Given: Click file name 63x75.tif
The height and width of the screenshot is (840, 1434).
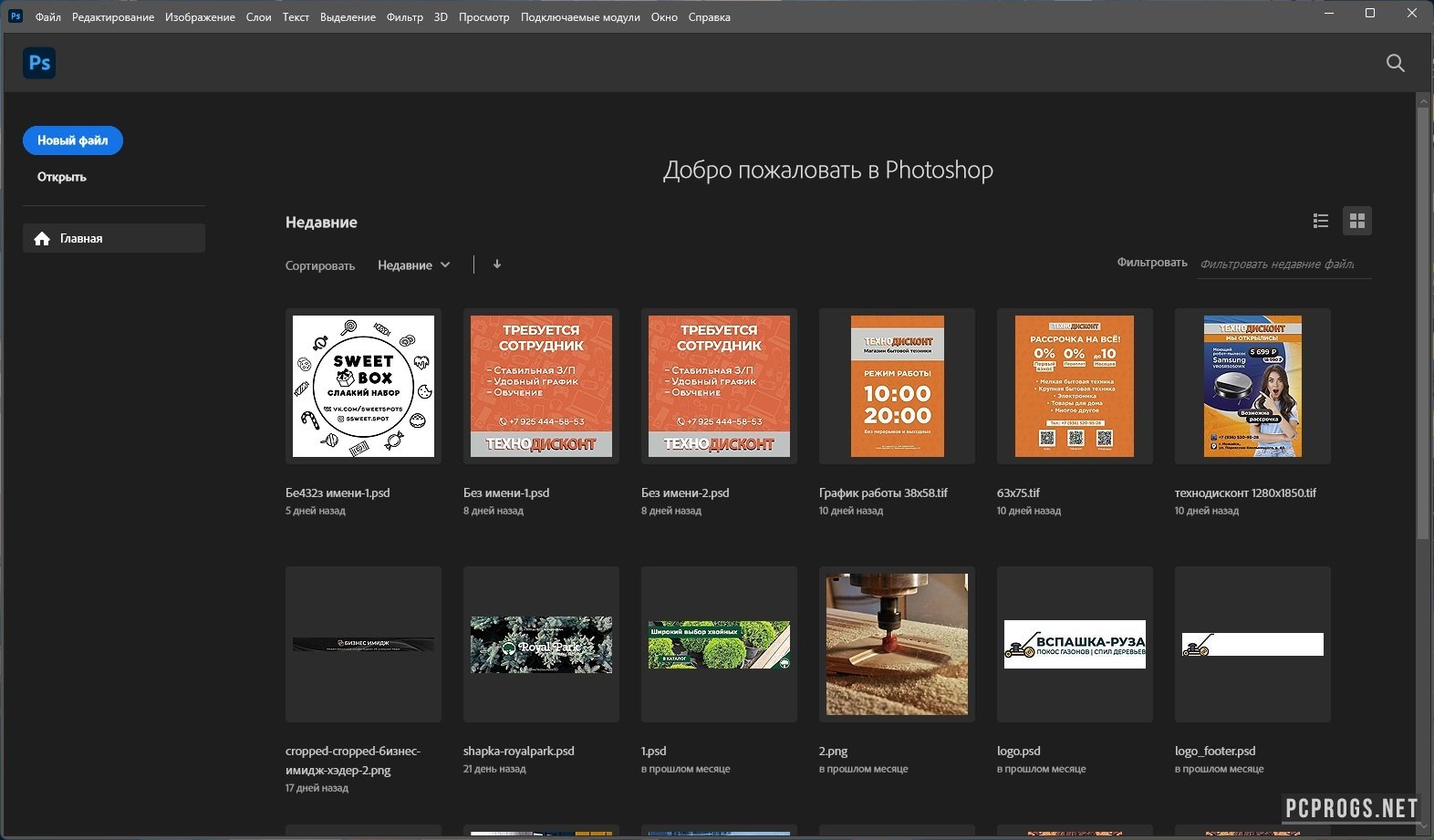Looking at the screenshot, I should [x=1018, y=493].
